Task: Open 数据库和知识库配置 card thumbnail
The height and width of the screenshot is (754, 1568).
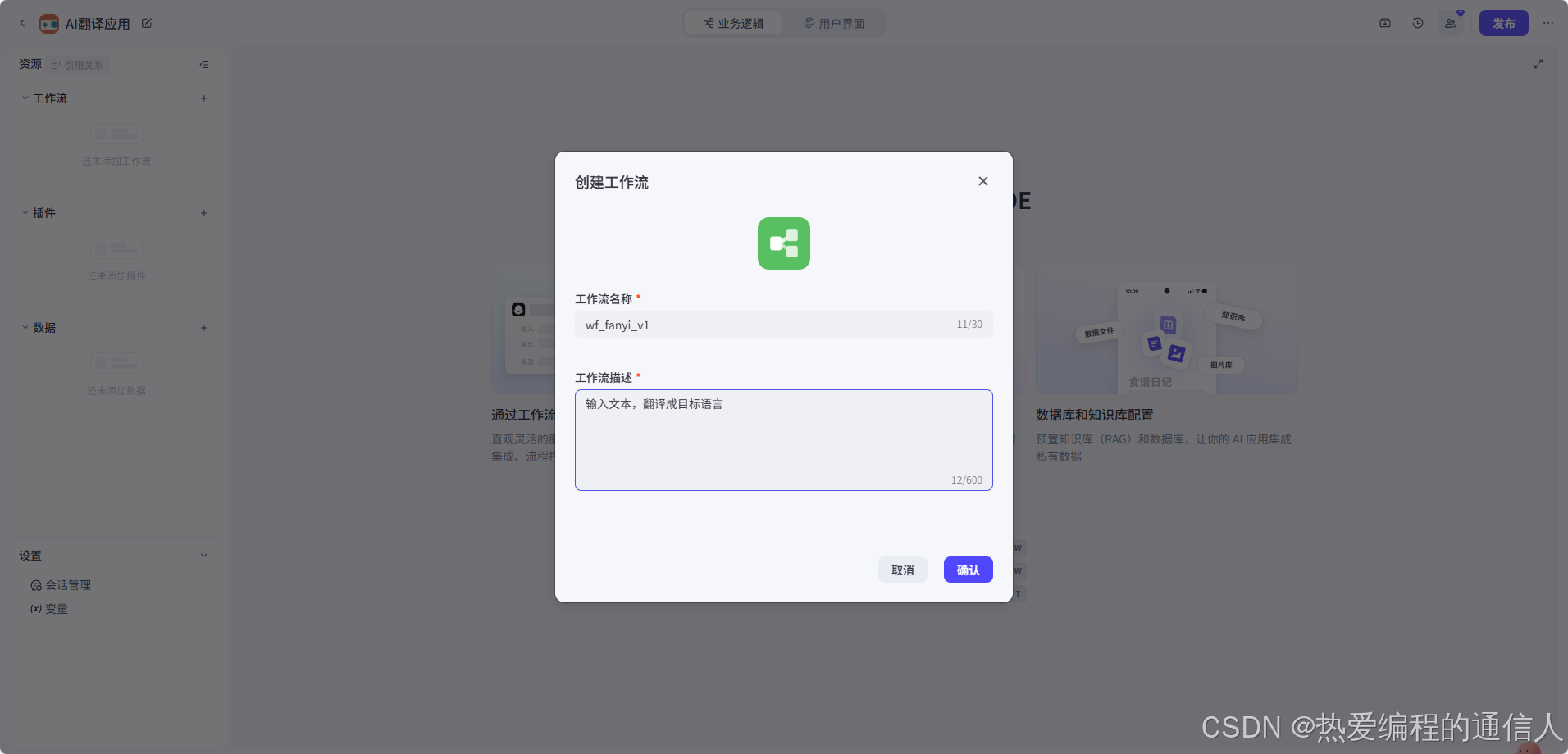Action: (1166, 329)
